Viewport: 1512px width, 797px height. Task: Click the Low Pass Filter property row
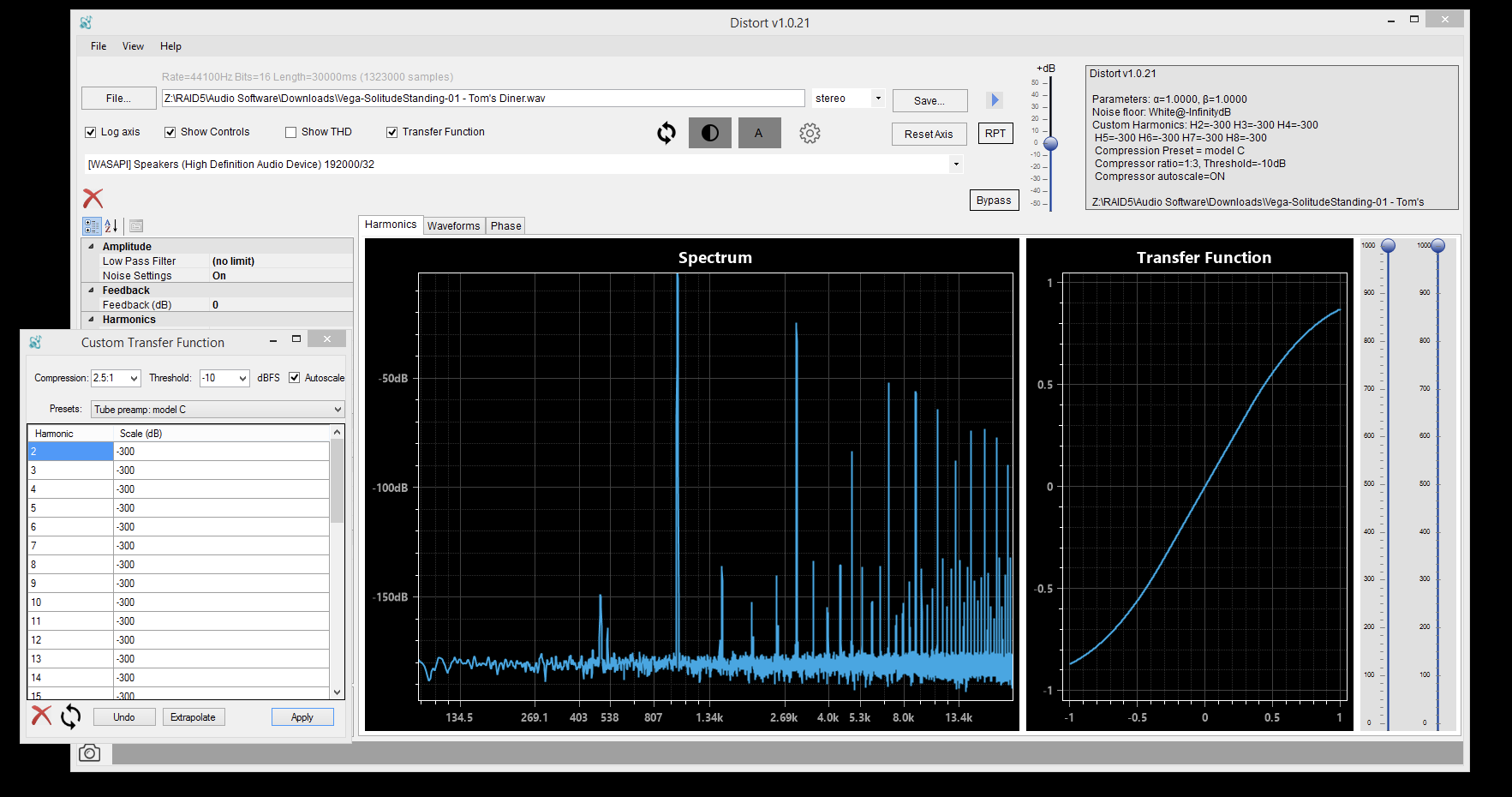(218, 261)
